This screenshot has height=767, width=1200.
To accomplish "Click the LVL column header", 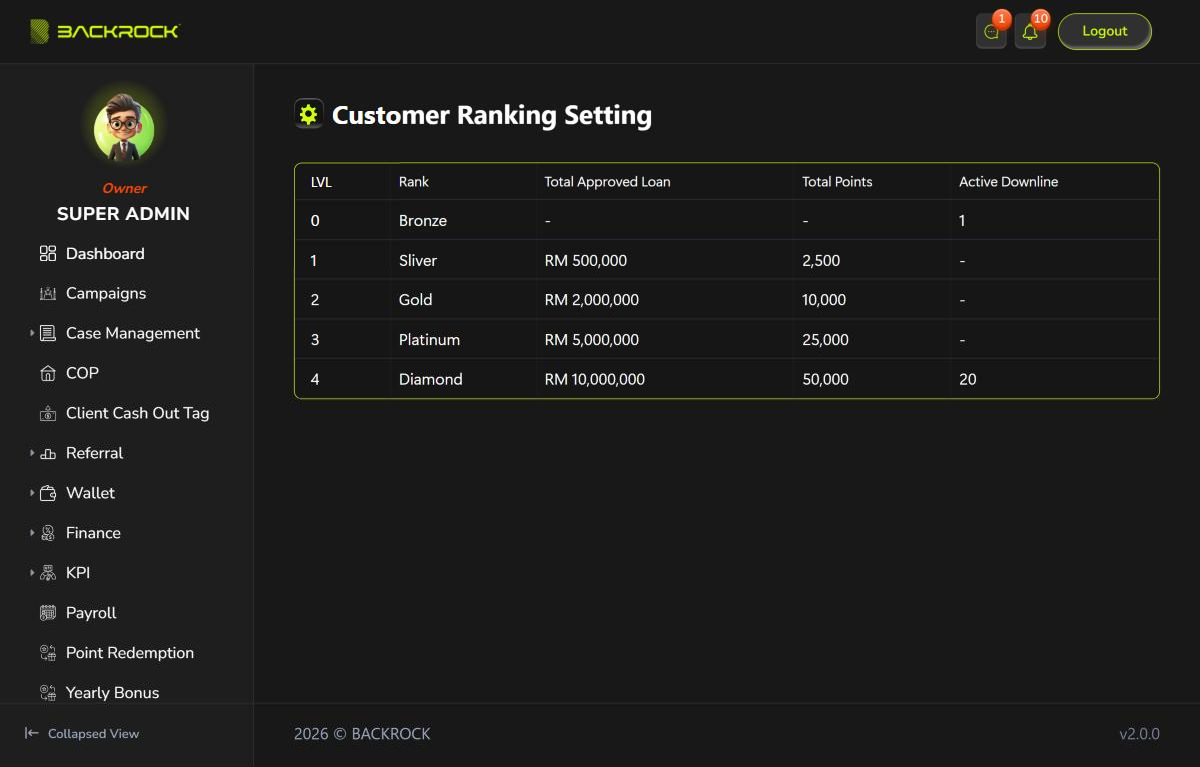I will tap(321, 182).
